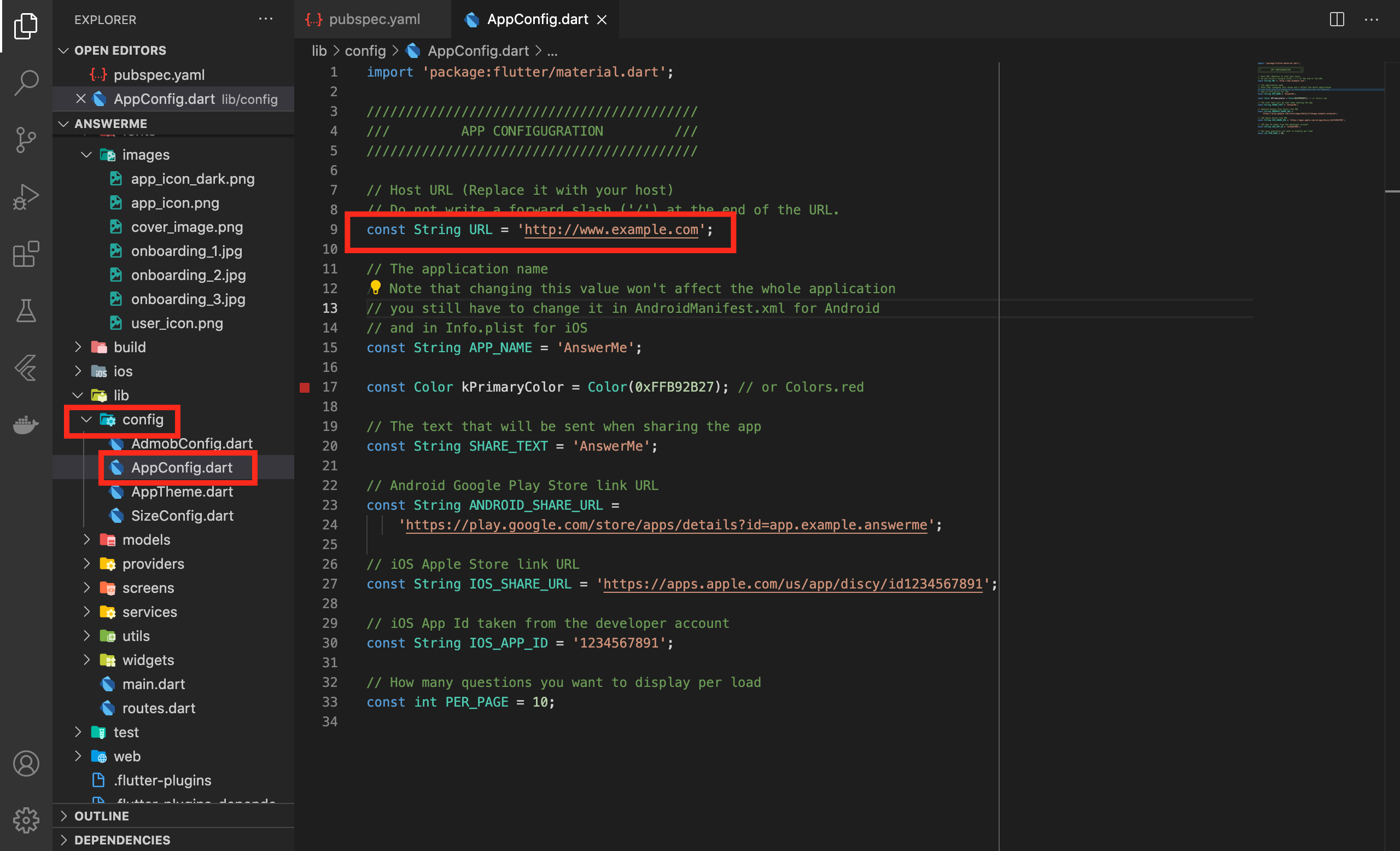Switch to the pubspec.yaml tab
This screenshot has width=1400, height=851.
pyautogui.click(x=373, y=19)
